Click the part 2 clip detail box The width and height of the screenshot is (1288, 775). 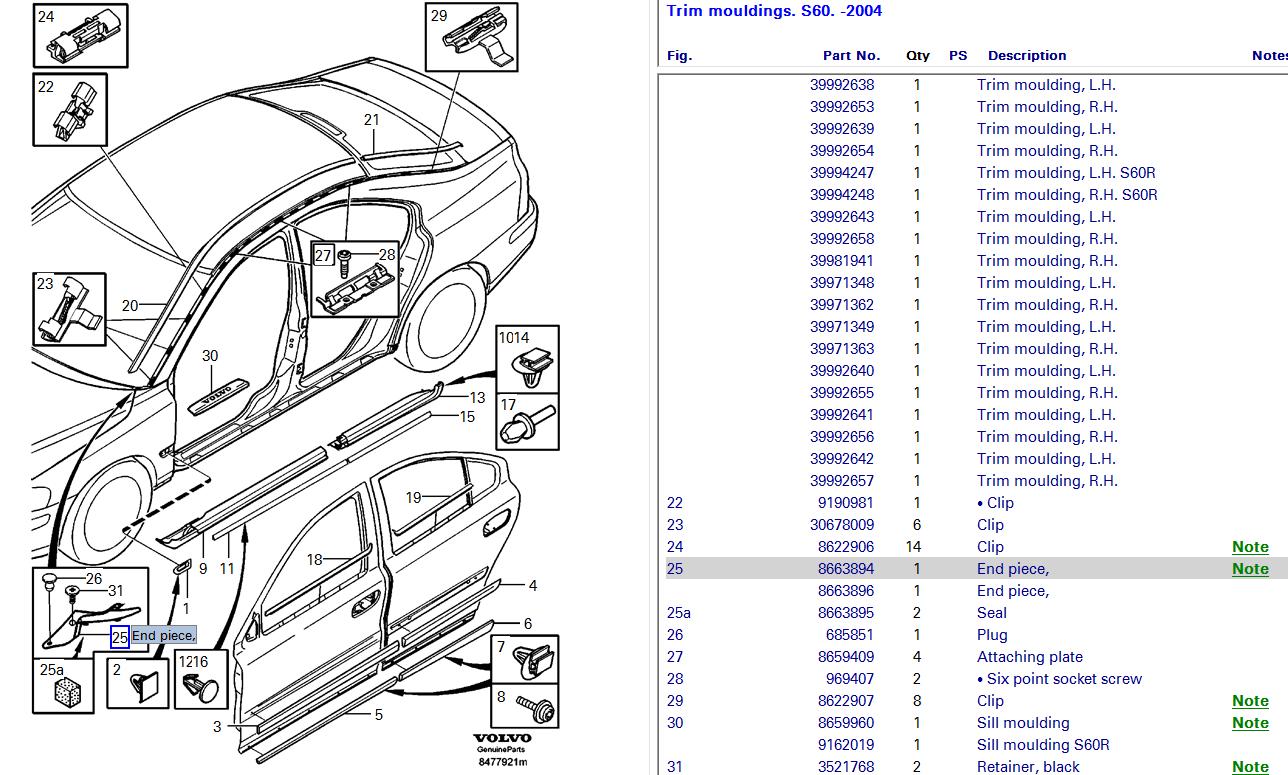point(137,684)
